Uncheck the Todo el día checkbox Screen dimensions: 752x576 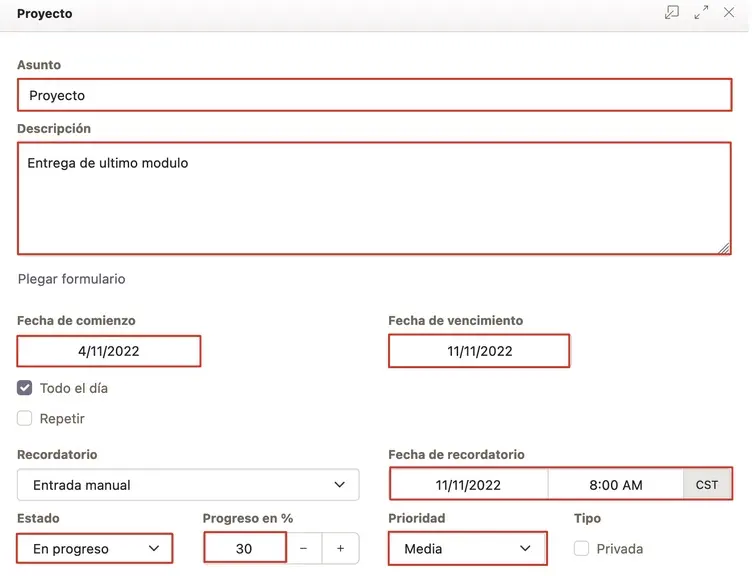point(24,388)
